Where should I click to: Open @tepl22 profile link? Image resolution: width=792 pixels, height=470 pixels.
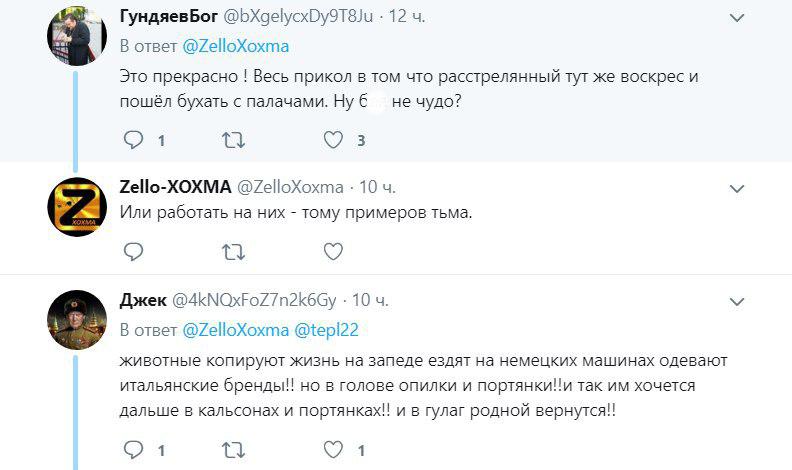pos(325,329)
